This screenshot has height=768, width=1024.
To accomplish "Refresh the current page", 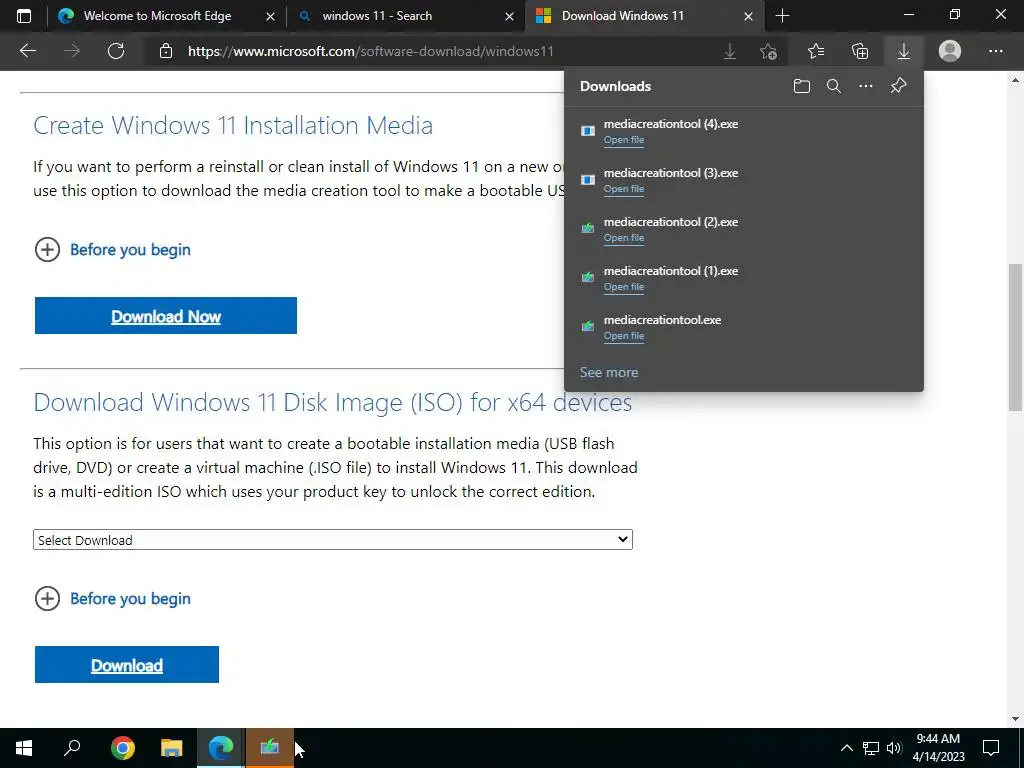I will 116,51.
